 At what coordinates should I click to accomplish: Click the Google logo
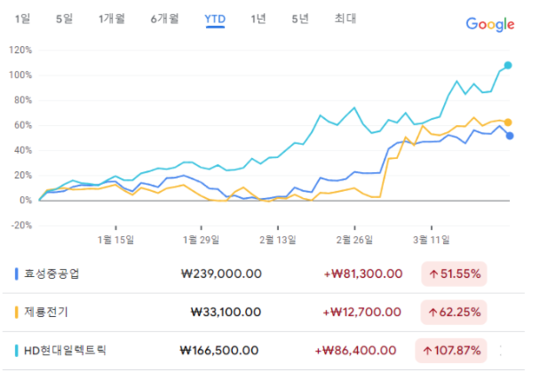pyautogui.click(x=490, y=24)
